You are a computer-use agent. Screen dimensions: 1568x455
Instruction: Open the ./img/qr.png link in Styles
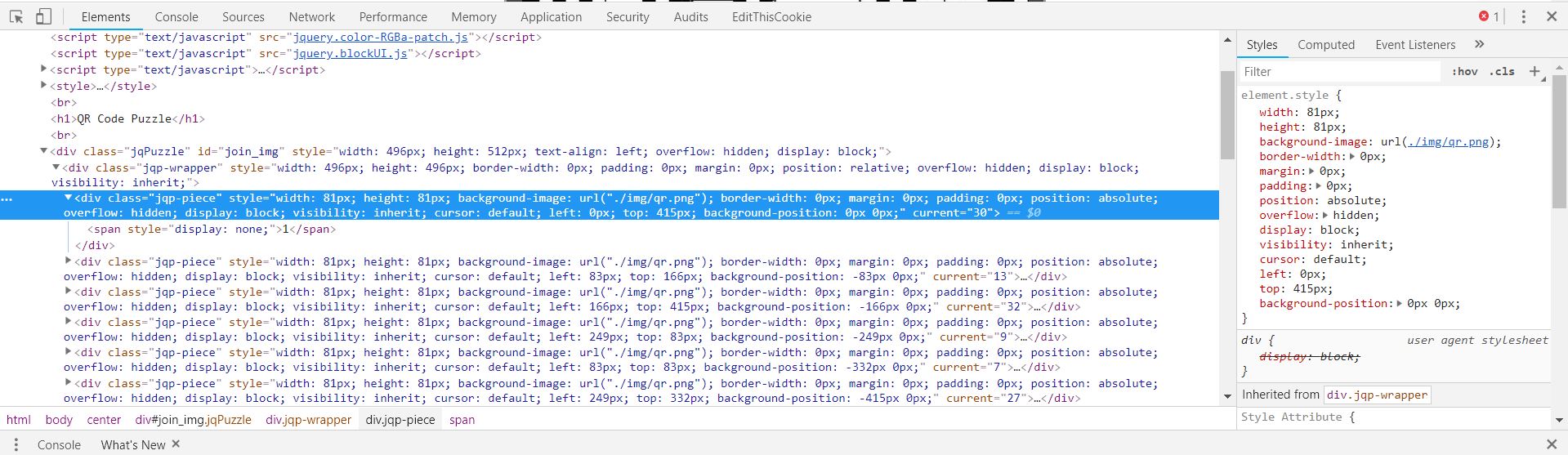coord(1448,141)
